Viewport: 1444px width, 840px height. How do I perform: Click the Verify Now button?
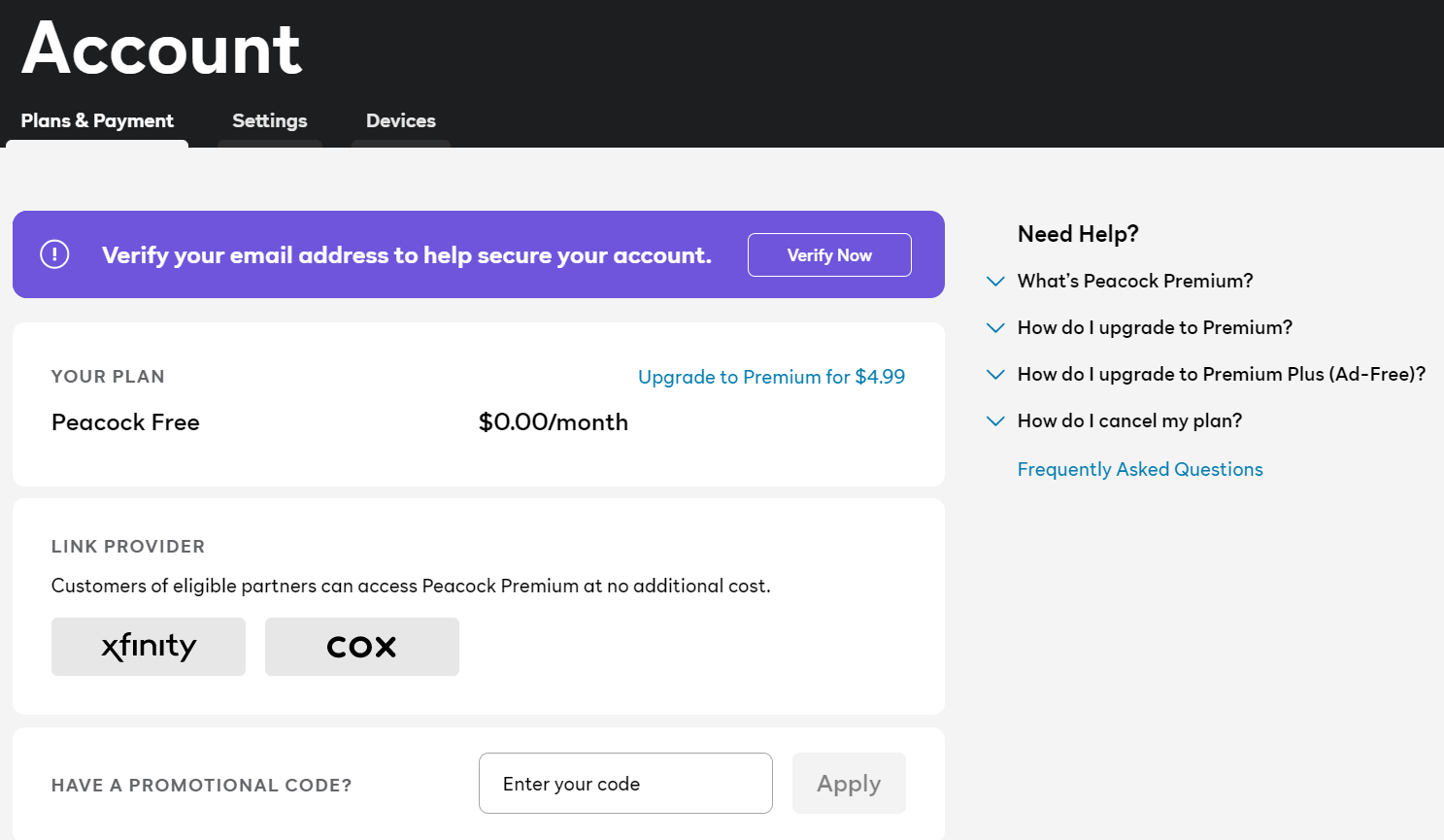pyautogui.click(x=829, y=254)
